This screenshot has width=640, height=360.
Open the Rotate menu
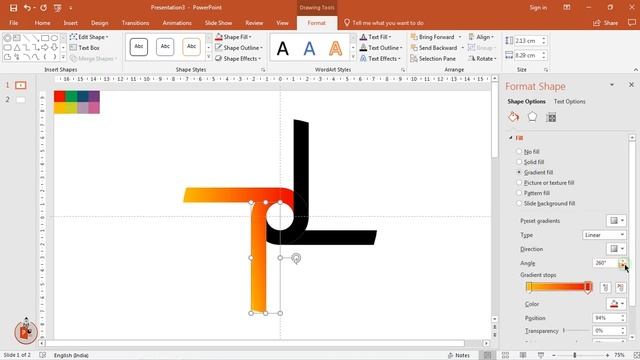click(482, 58)
